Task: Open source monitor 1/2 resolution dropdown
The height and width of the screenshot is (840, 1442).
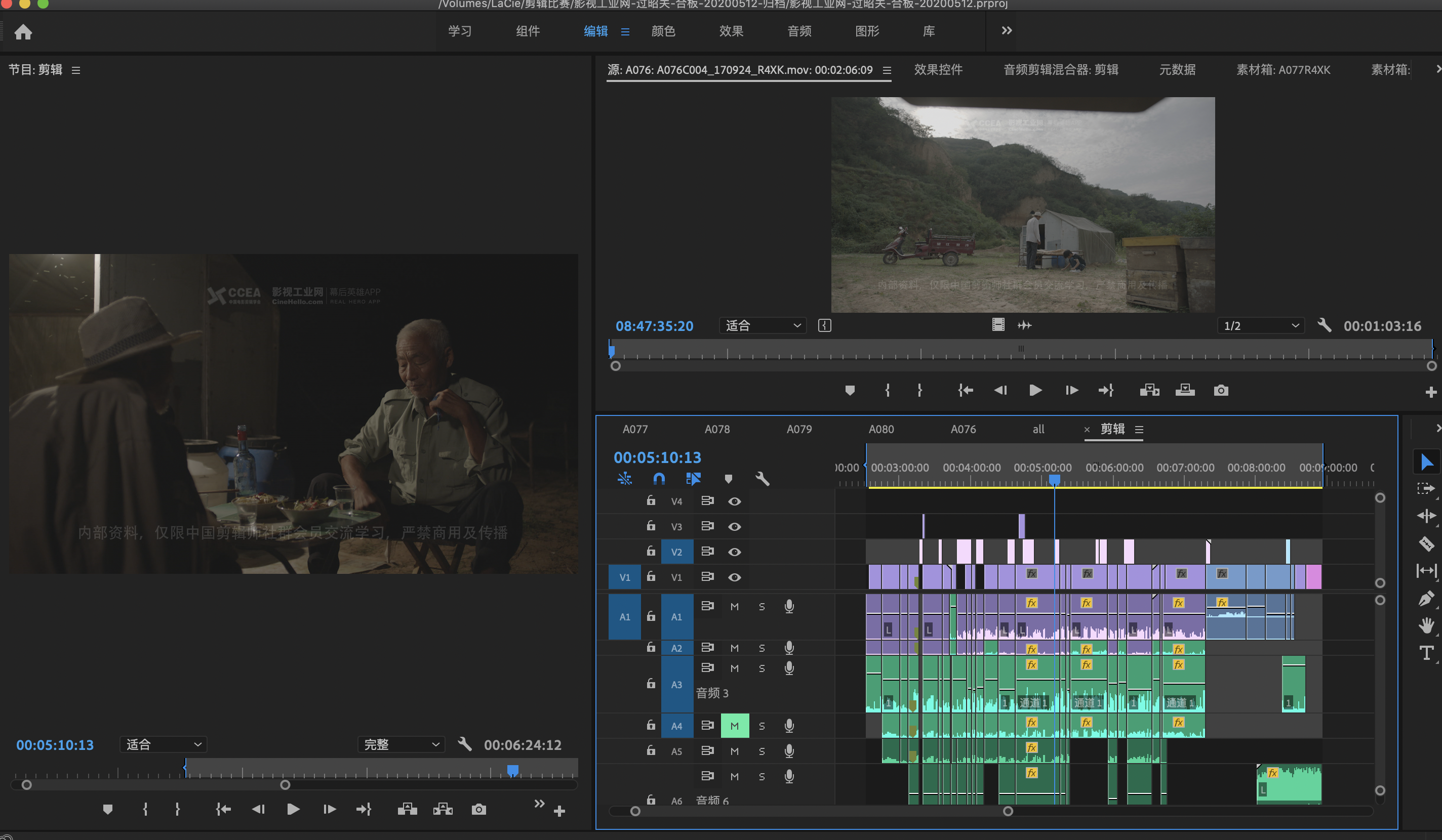Action: point(1261,326)
